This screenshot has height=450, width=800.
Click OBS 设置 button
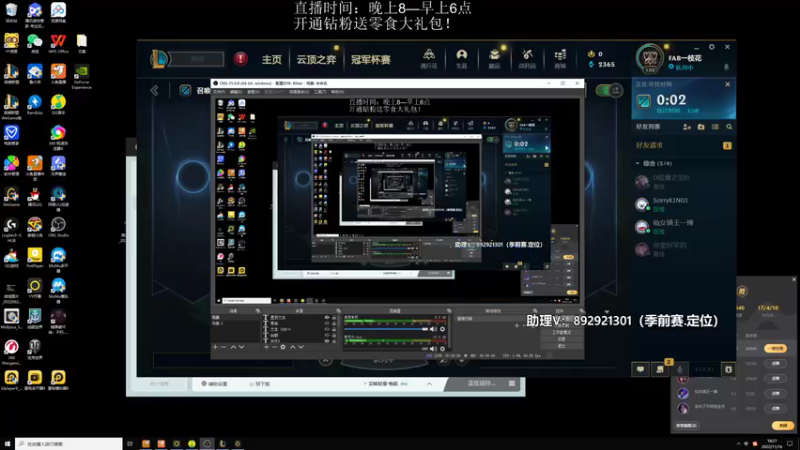[x=561, y=339]
